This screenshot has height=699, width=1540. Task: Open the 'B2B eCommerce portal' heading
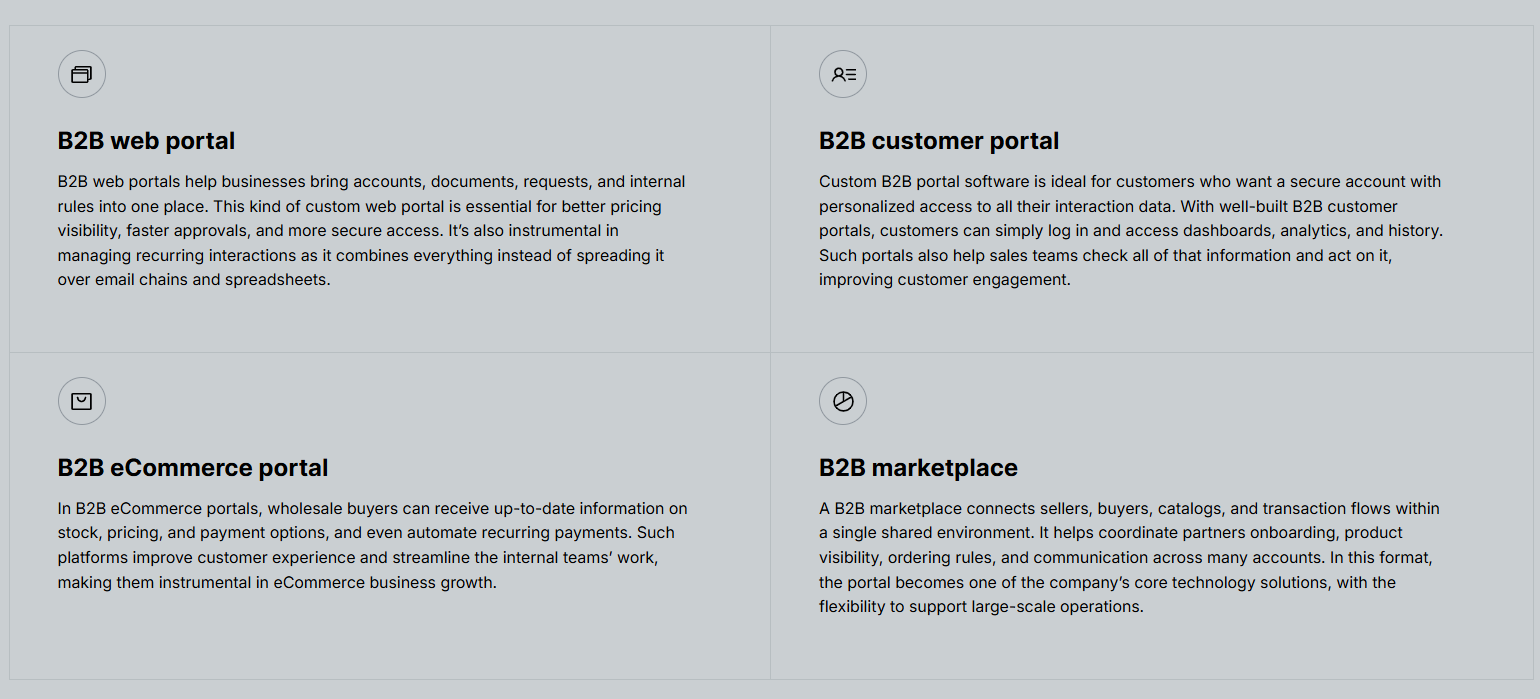[x=193, y=468]
